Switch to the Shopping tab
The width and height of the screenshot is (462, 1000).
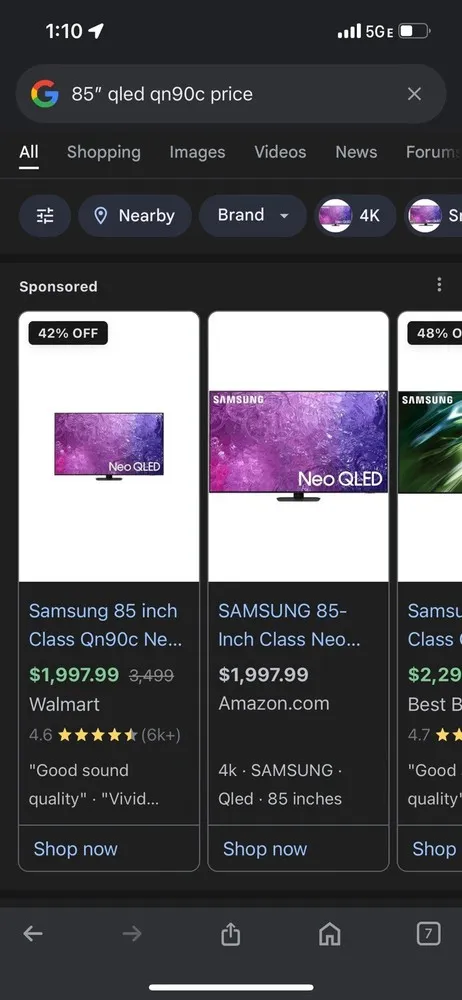[x=103, y=152]
